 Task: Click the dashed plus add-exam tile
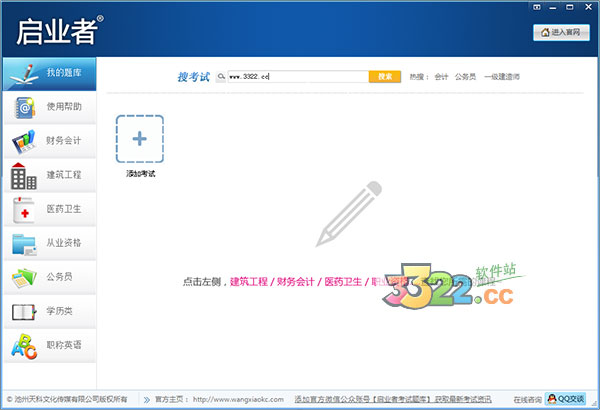pos(140,139)
